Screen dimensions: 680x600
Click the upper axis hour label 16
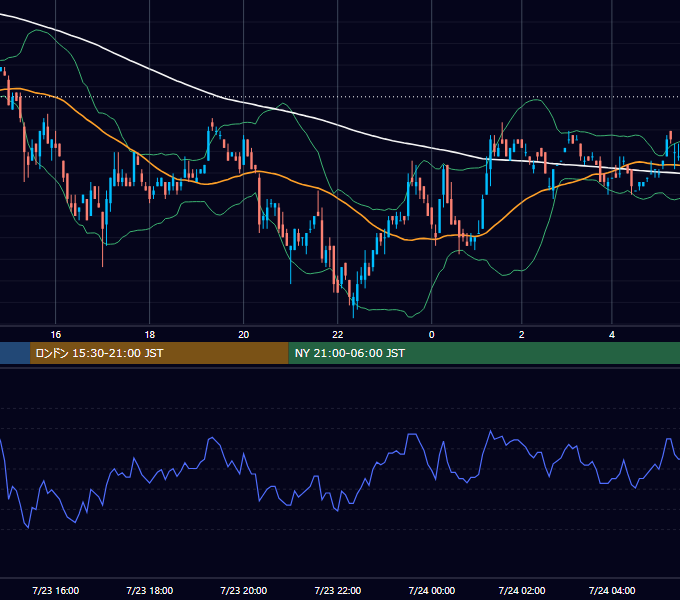click(x=56, y=335)
